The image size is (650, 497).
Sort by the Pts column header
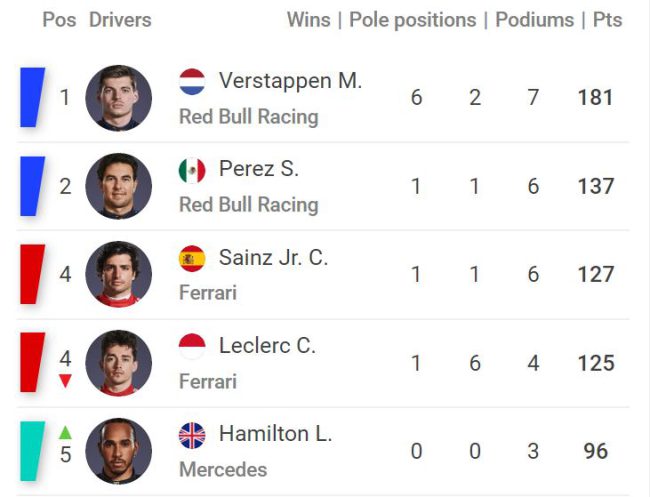click(x=607, y=19)
